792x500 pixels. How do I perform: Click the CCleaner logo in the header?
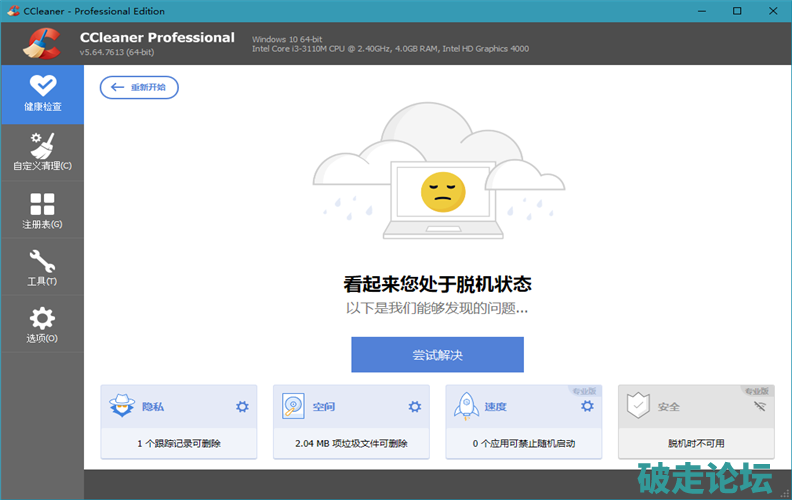pyautogui.click(x=41, y=41)
